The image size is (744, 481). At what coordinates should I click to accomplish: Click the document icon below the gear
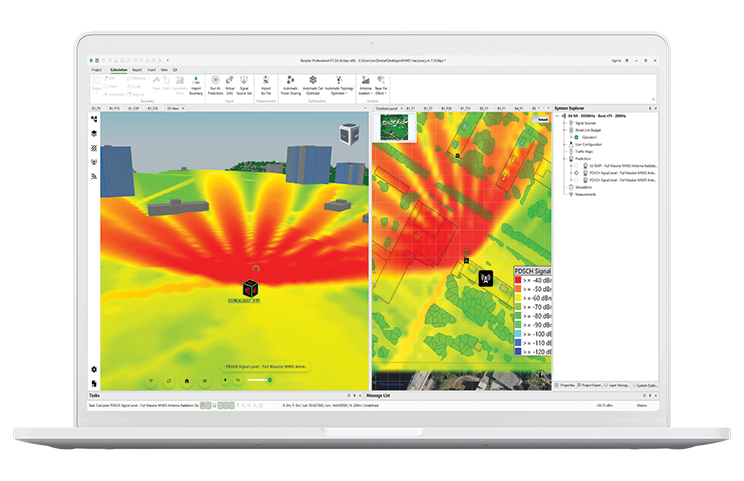coord(94,383)
